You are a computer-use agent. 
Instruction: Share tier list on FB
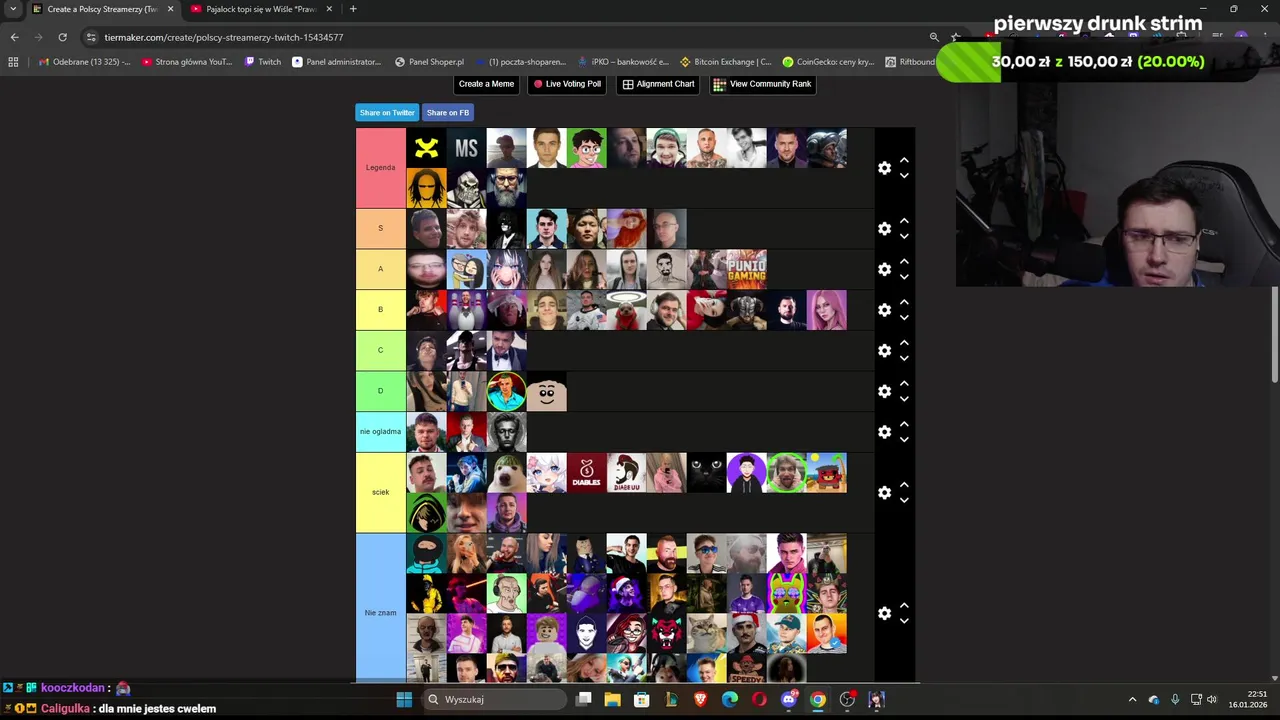click(448, 113)
